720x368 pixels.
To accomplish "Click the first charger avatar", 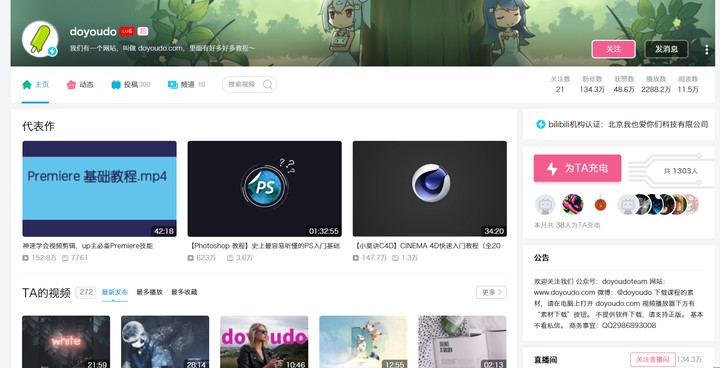I will pos(545,204).
